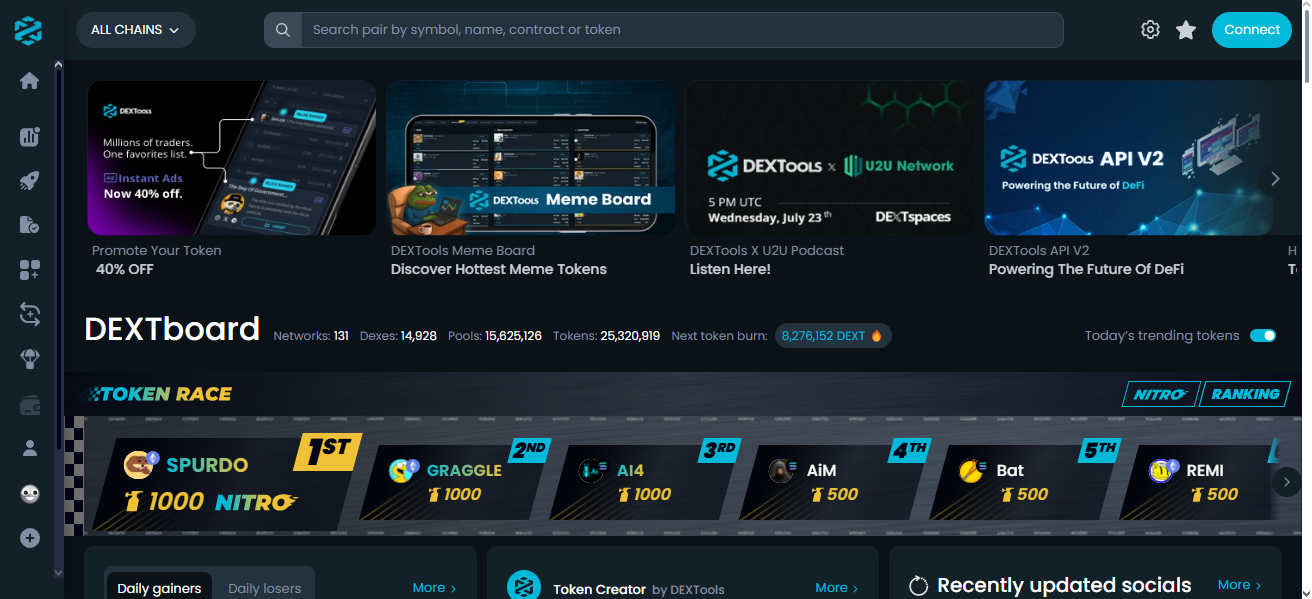Image resolution: width=1312 pixels, height=599 pixels.
Task: Click the search magnifier icon
Action: [283, 30]
